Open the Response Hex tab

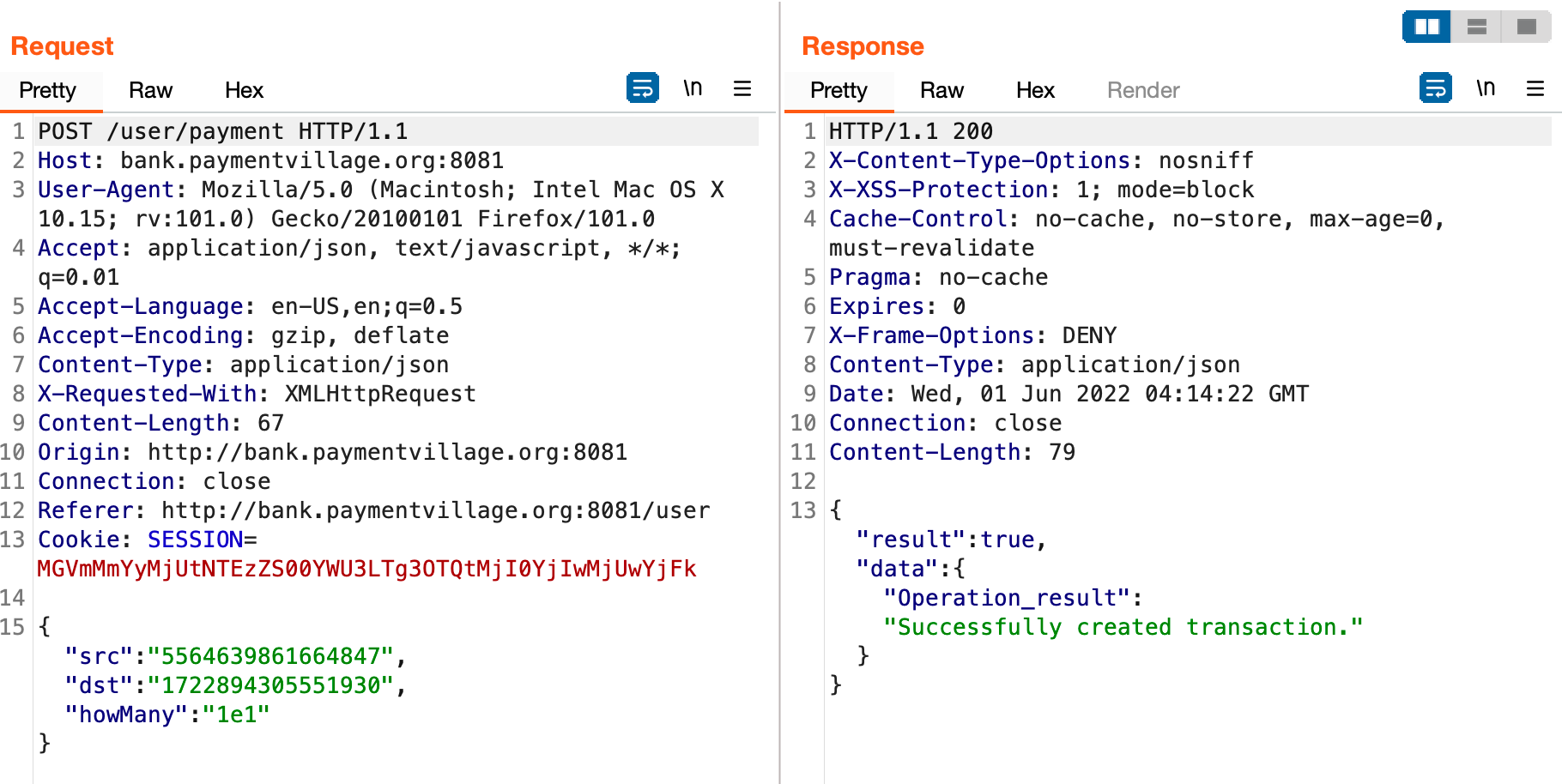tap(1035, 90)
